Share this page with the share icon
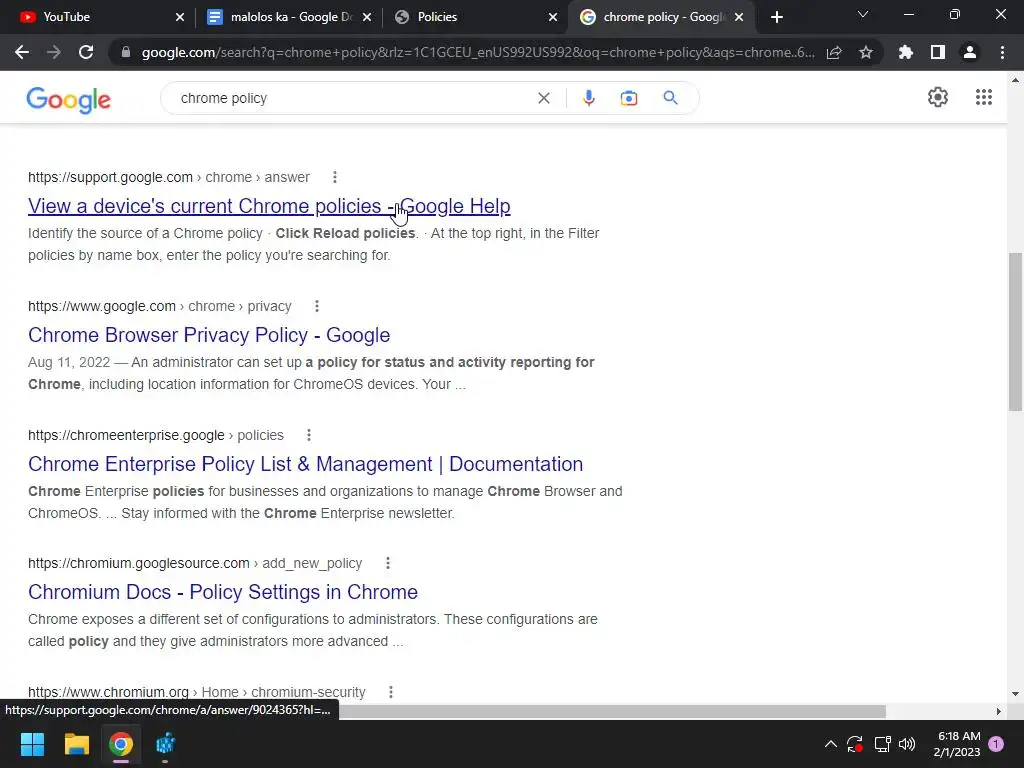 point(834,52)
